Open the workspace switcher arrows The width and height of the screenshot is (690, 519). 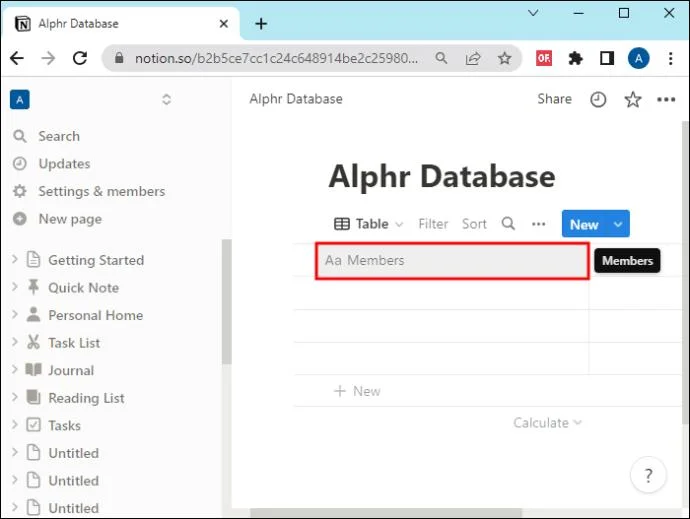click(x=166, y=99)
